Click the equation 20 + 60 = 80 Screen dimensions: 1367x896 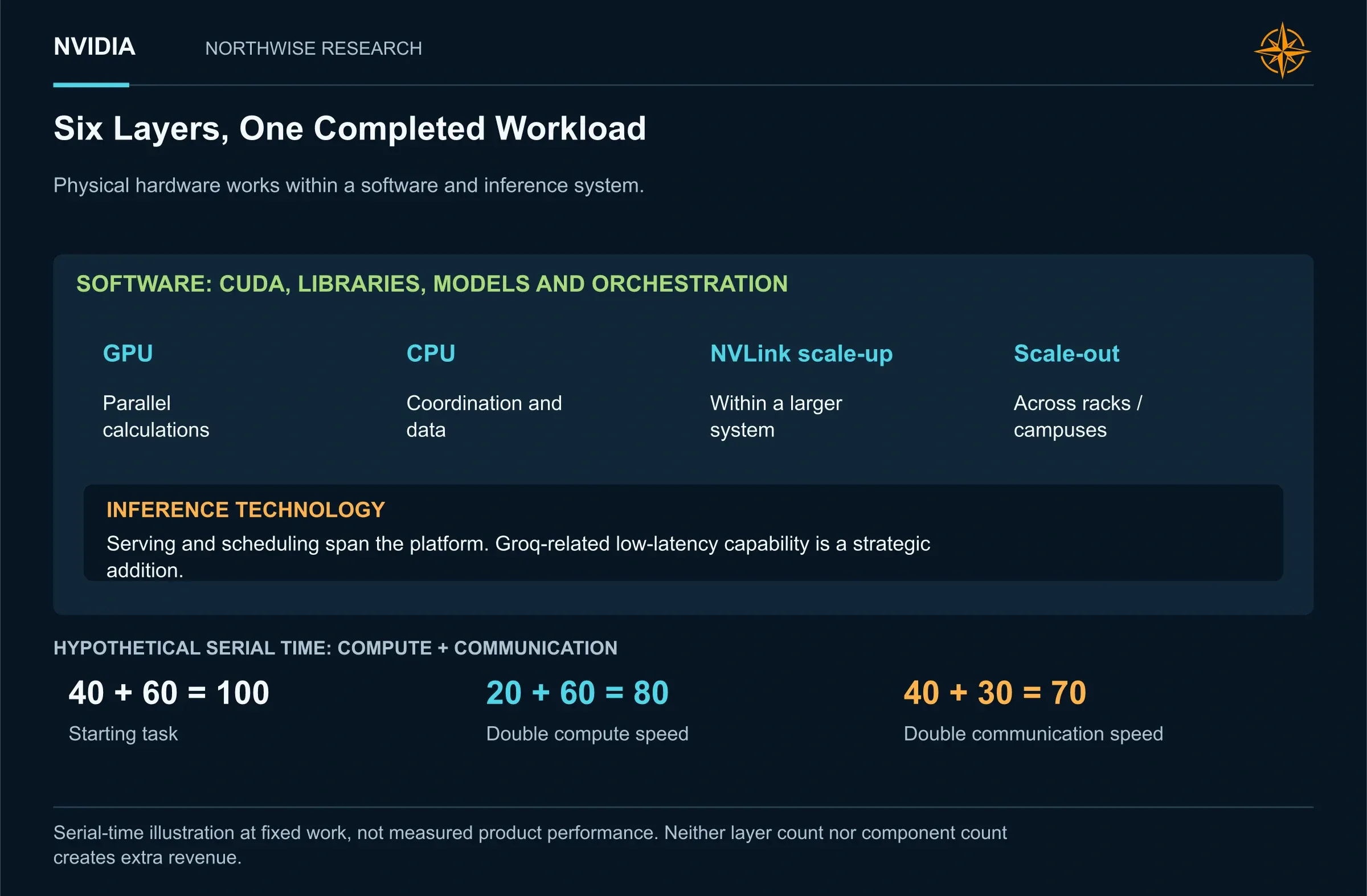click(x=577, y=692)
